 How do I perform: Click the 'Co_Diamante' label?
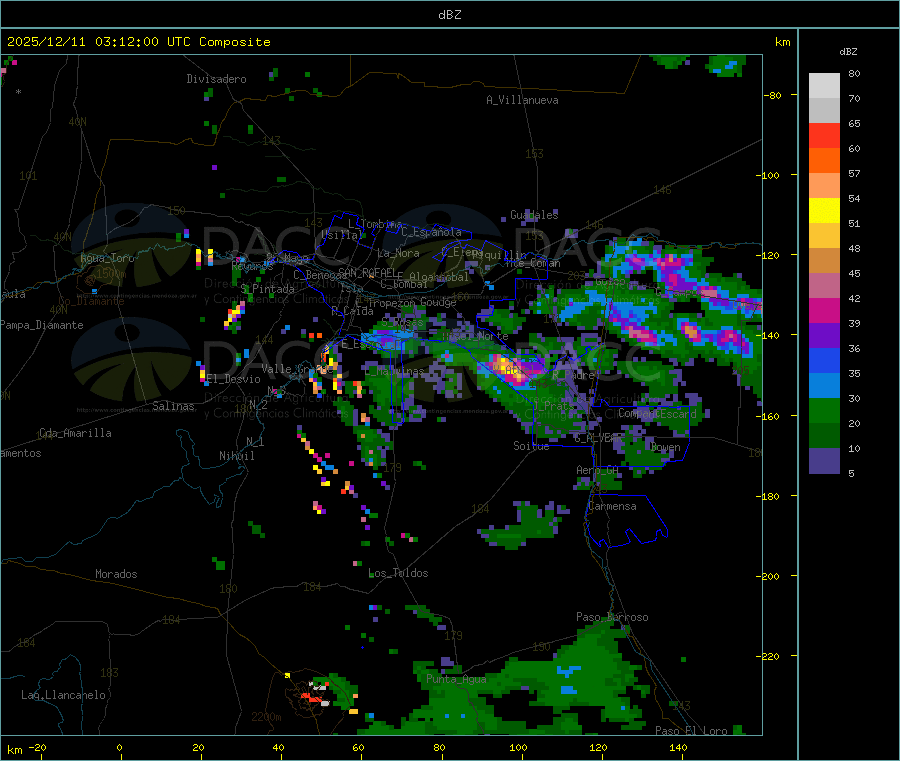point(91,301)
